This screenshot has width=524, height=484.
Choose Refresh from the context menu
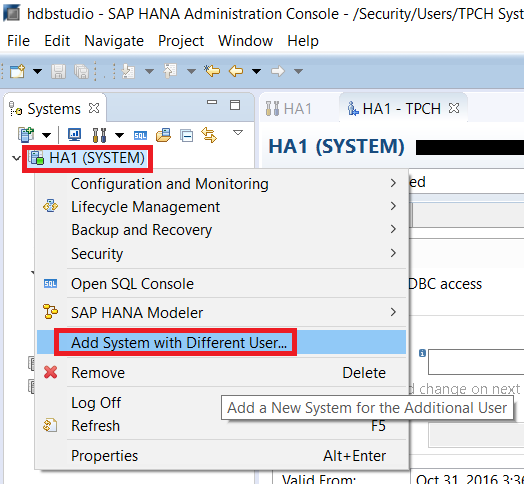click(222, 426)
